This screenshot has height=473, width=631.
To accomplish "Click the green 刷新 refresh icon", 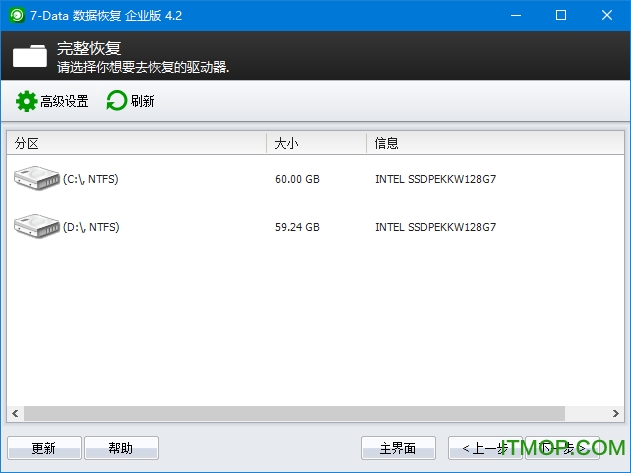I will coord(116,101).
